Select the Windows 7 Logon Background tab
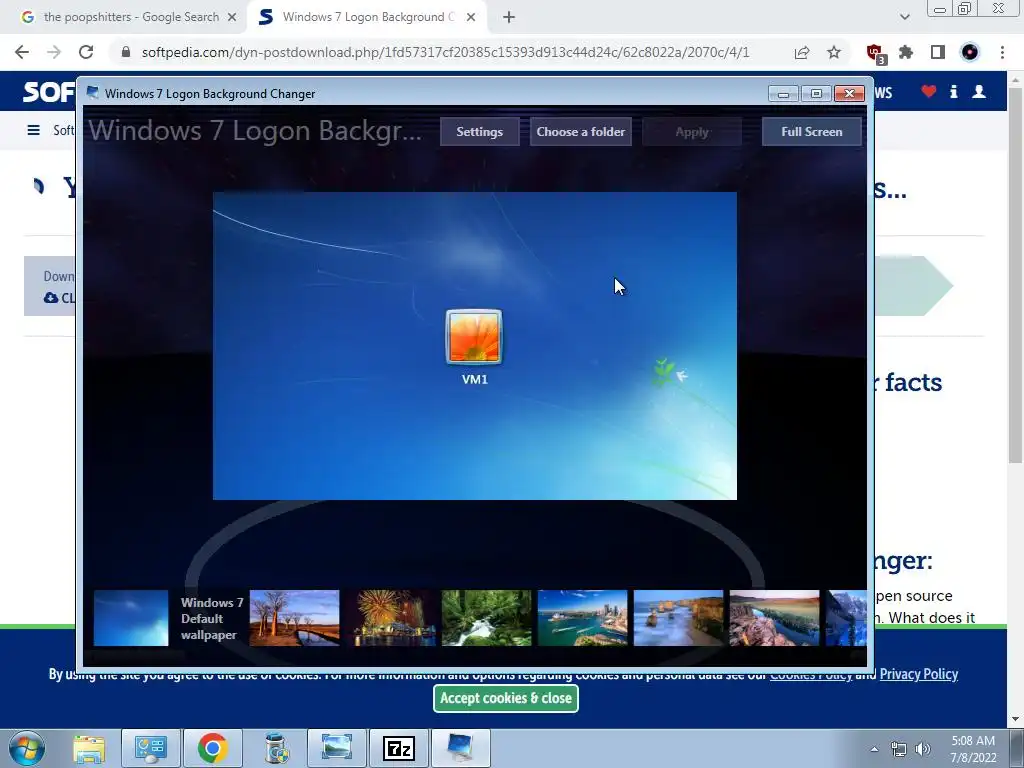This screenshot has height=768, width=1024. [x=368, y=18]
